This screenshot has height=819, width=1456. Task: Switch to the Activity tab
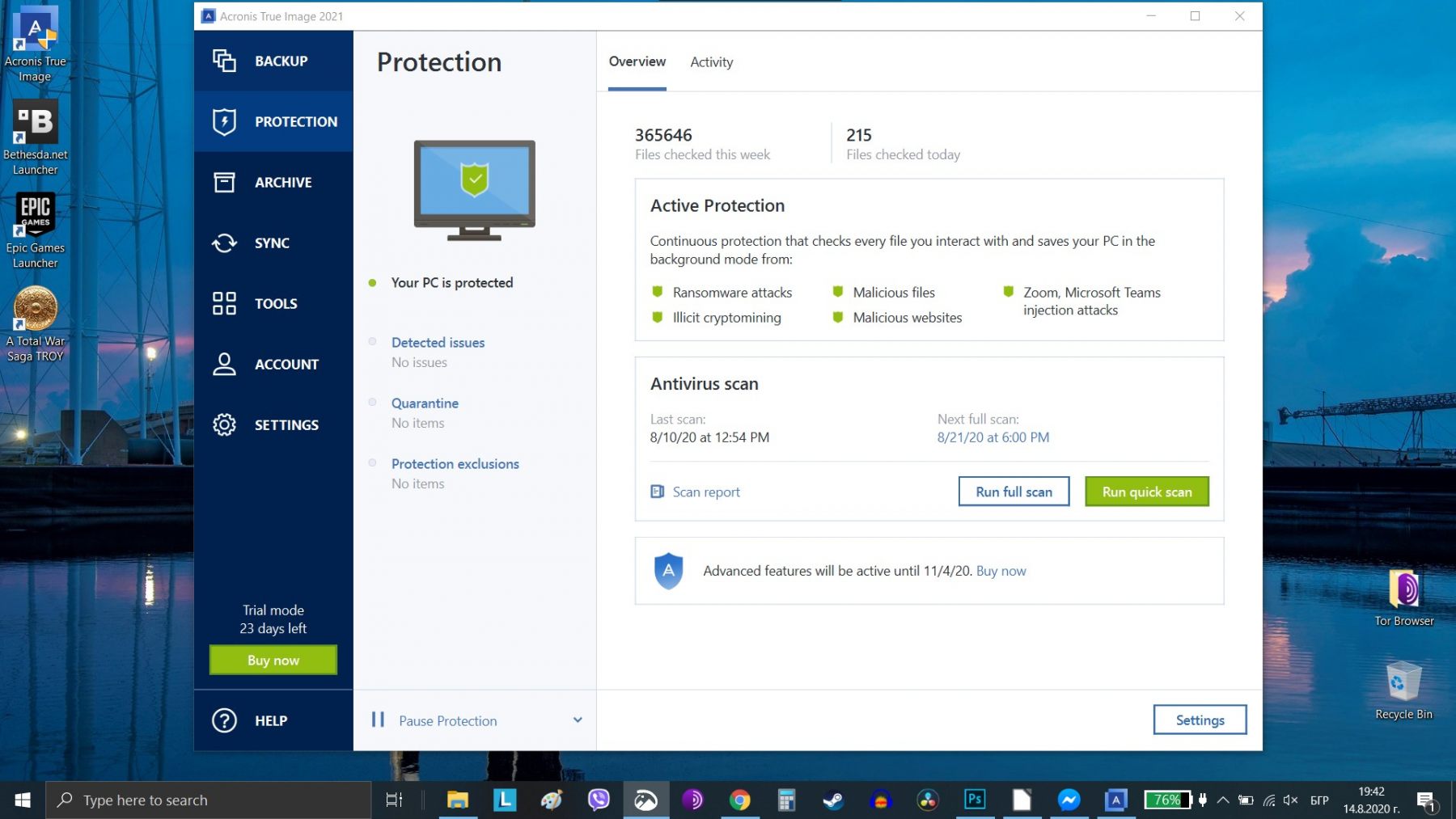point(712,62)
